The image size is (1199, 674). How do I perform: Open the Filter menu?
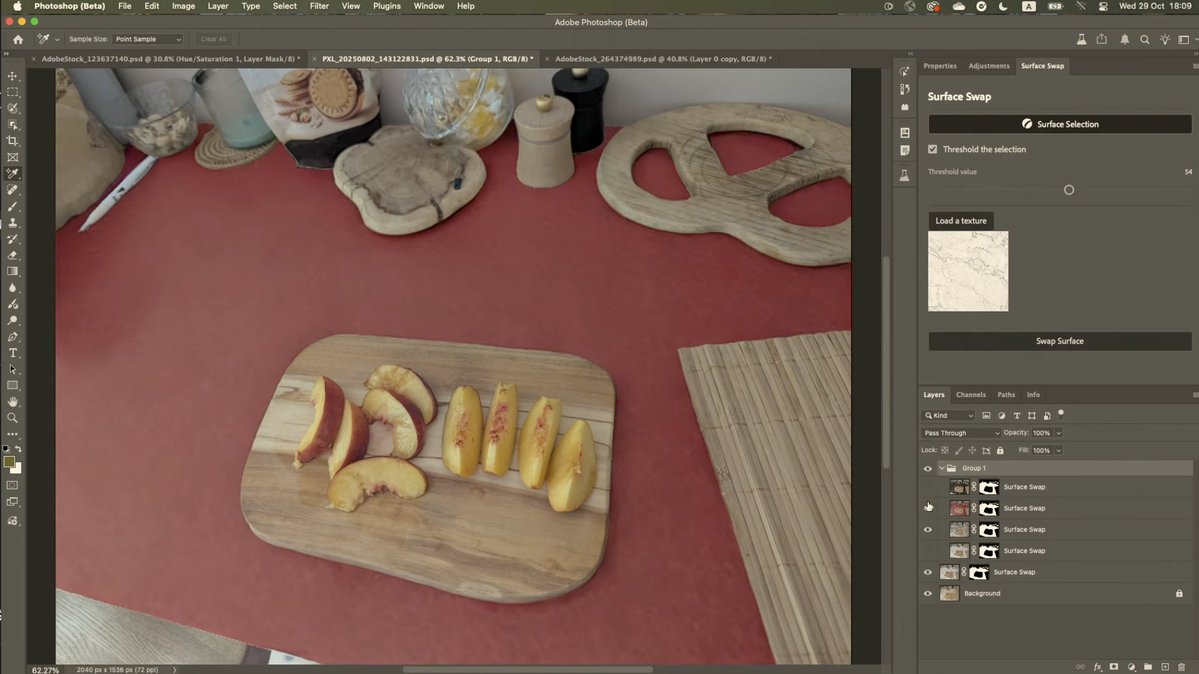click(319, 6)
